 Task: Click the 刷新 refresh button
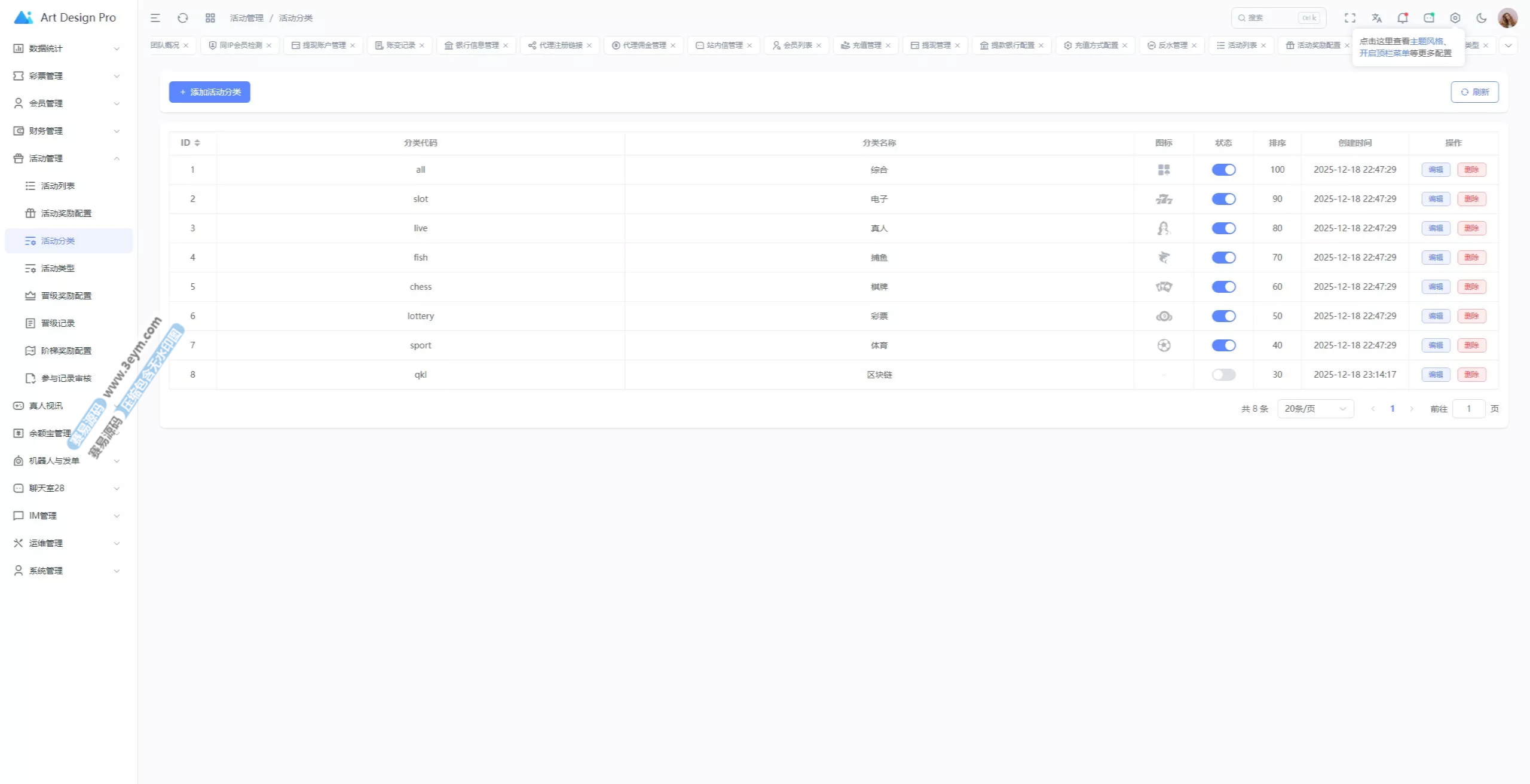coord(1474,92)
